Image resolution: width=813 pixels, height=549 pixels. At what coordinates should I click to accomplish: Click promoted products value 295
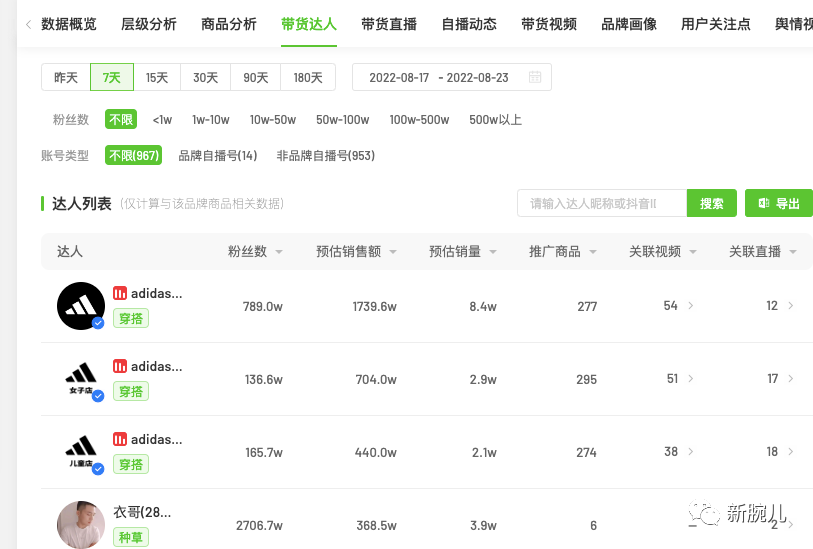[586, 379]
